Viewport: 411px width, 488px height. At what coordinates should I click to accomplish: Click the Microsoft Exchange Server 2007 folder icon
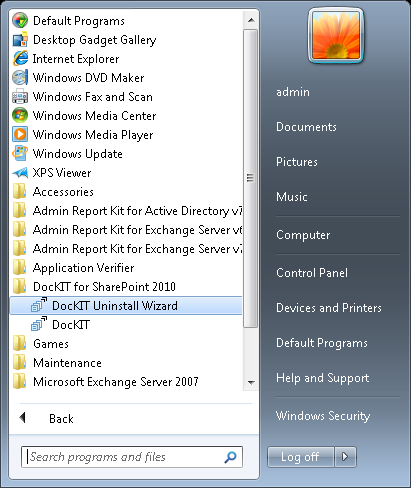[x=19, y=382]
